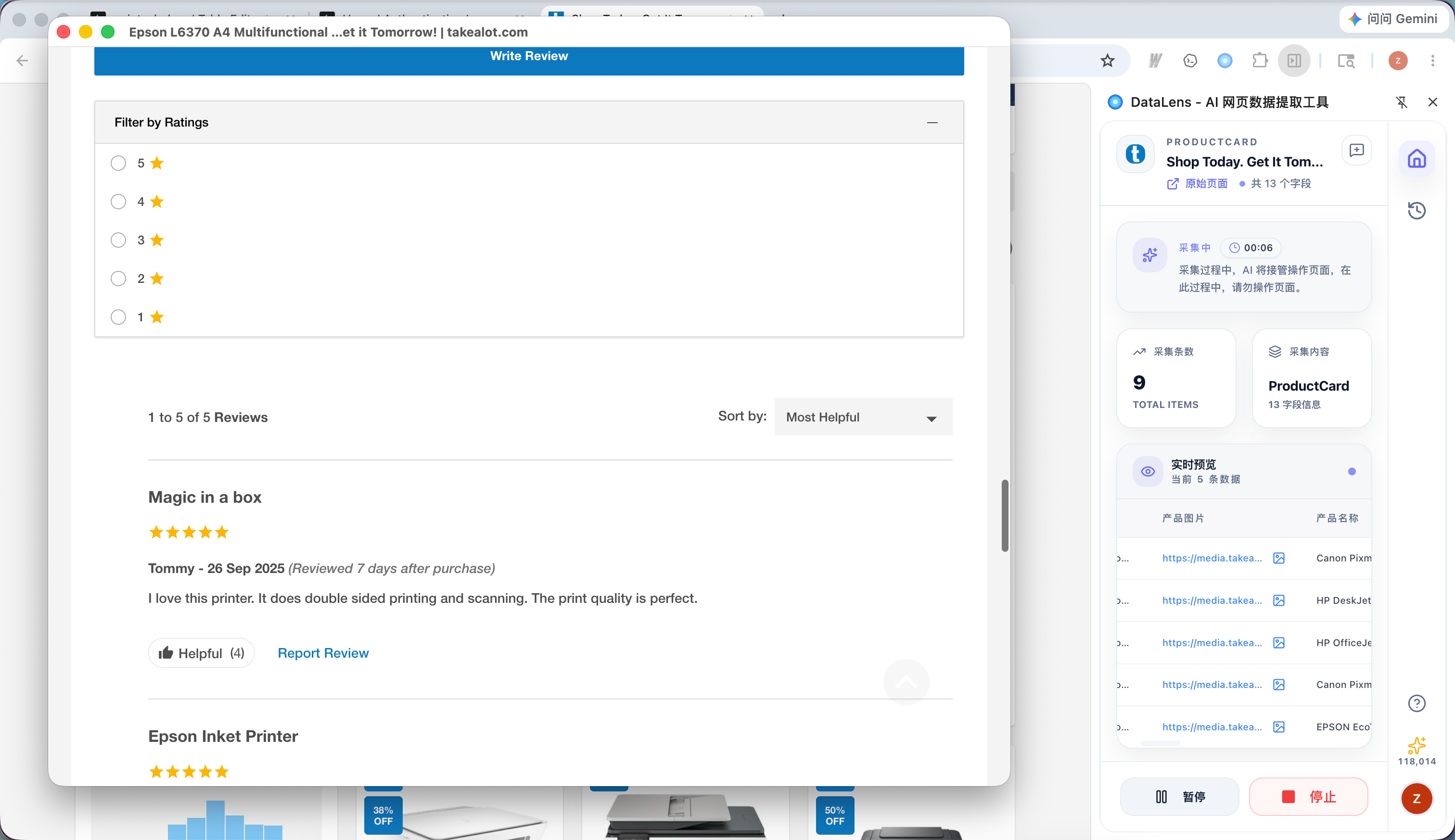This screenshot has width=1455, height=840.
Task: Click the review popup vertical scrollbar
Action: coord(1005,516)
